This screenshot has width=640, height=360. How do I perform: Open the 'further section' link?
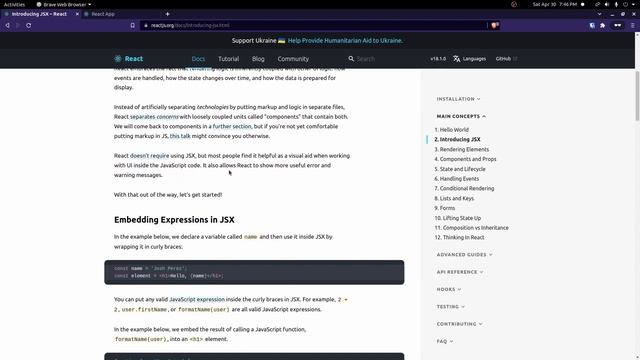click(x=232, y=127)
